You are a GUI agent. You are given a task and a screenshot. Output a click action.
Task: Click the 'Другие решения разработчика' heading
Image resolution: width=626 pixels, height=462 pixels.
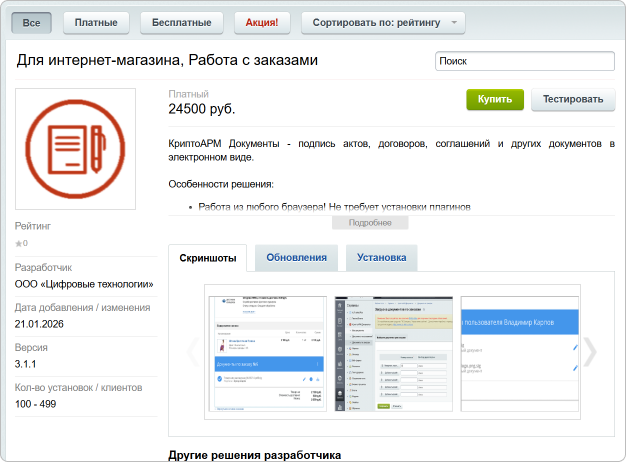[255, 455]
